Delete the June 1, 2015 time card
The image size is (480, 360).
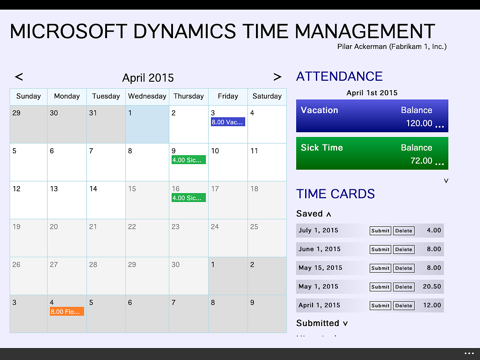404,249
